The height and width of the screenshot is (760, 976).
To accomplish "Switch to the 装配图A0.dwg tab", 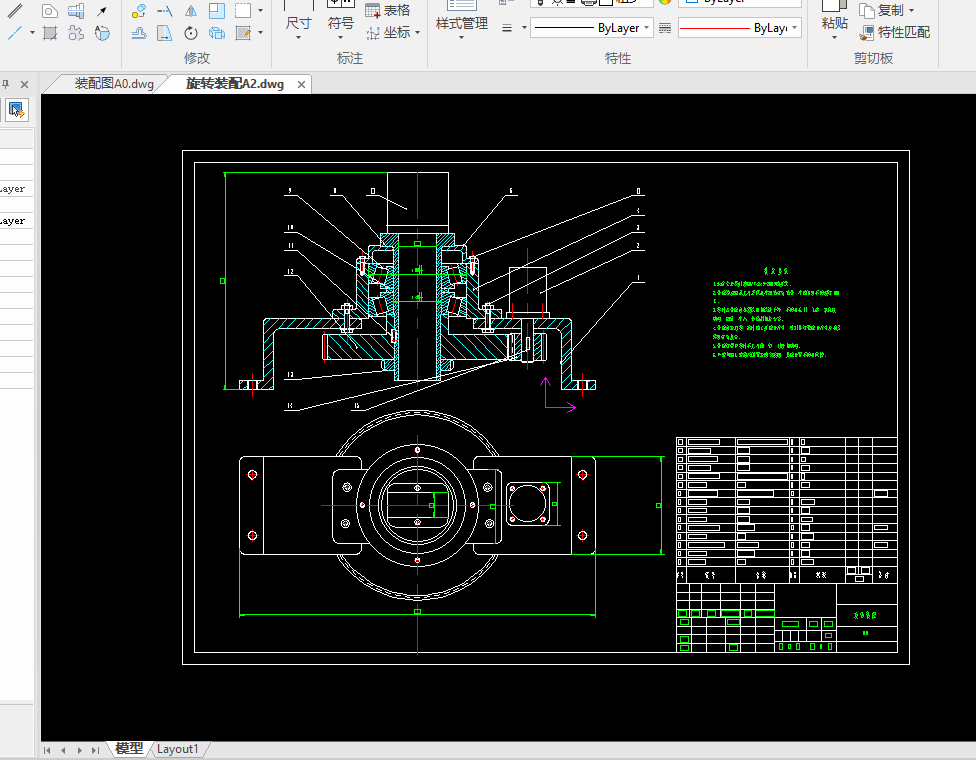I will pyautogui.click(x=113, y=84).
